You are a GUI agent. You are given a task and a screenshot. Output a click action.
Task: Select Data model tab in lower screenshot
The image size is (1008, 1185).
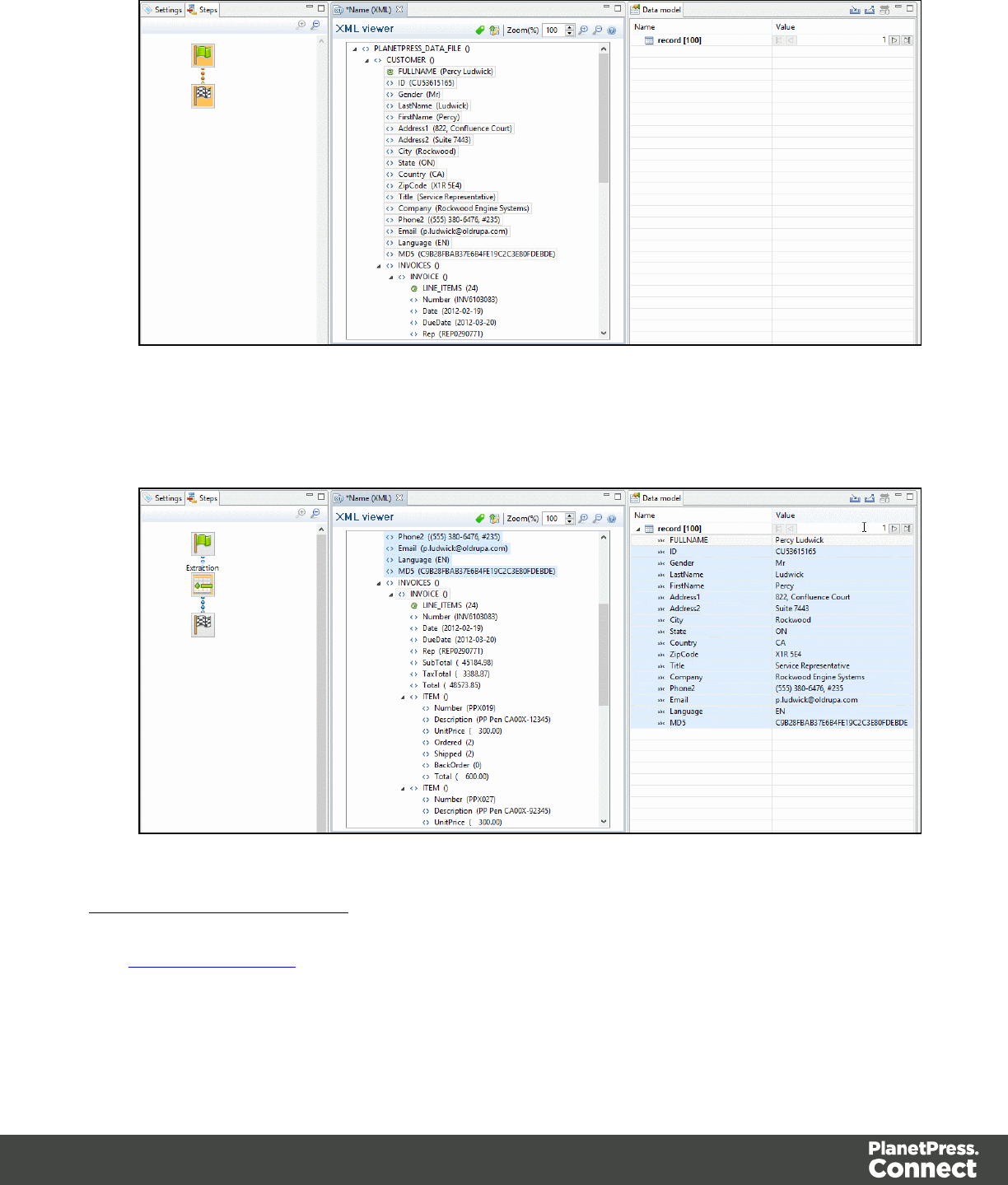656,498
